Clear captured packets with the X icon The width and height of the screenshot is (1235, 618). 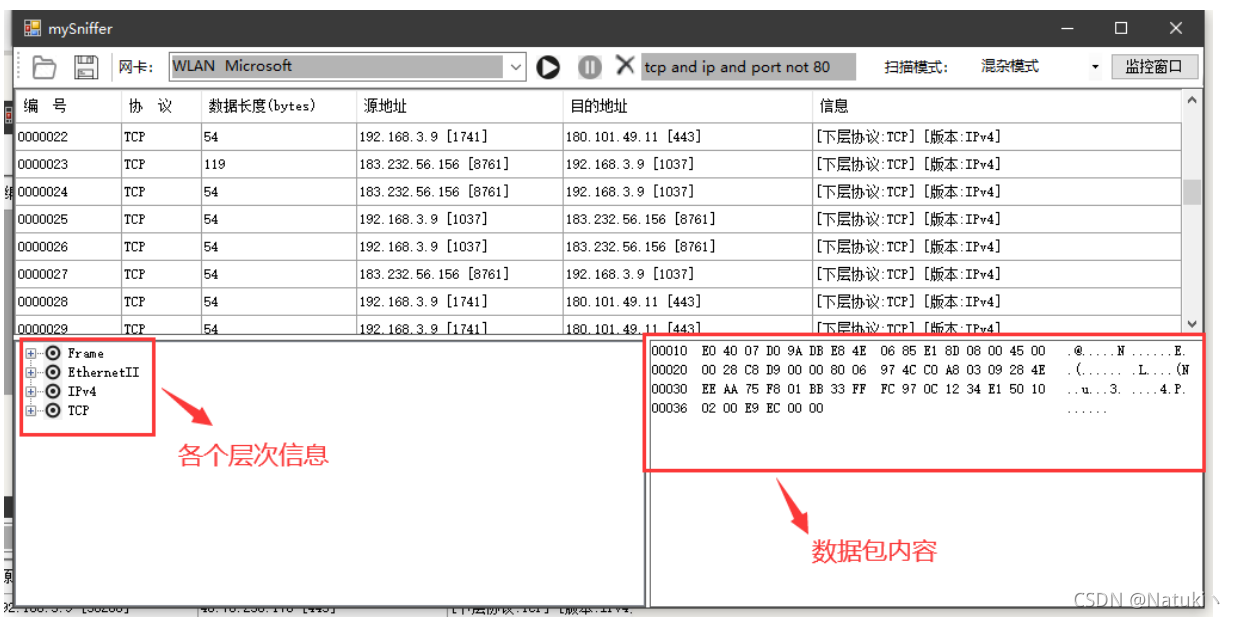(625, 66)
